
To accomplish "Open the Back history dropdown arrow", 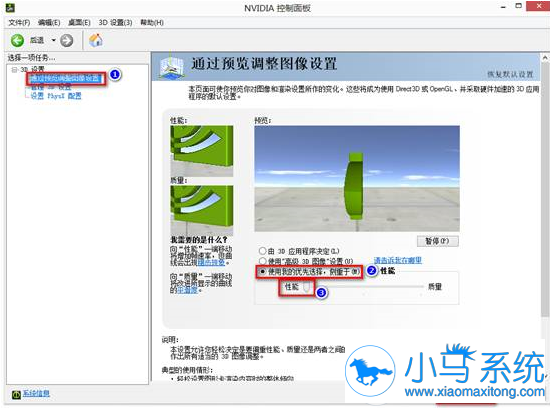I will (53, 40).
